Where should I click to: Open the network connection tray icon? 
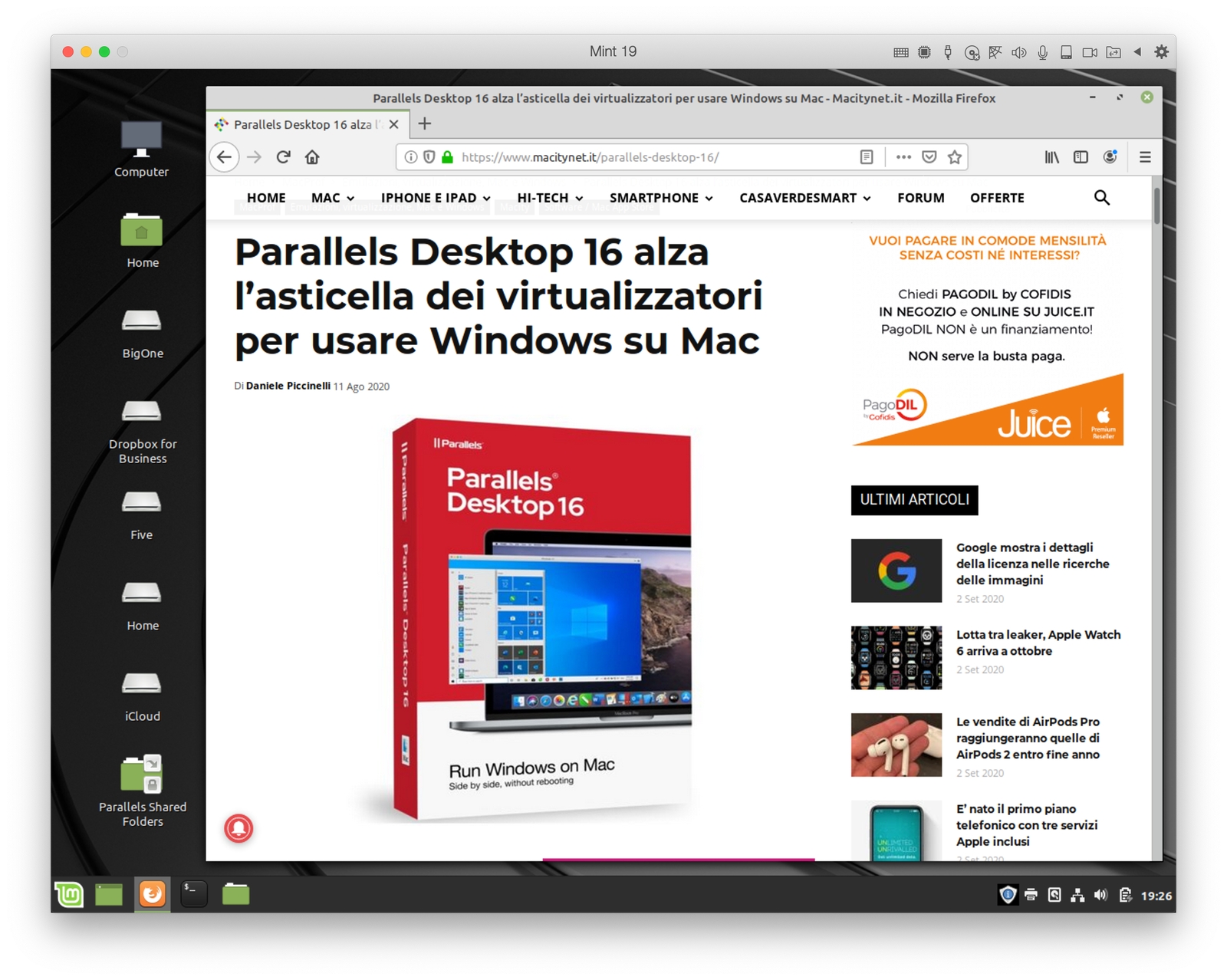(1077, 895)
